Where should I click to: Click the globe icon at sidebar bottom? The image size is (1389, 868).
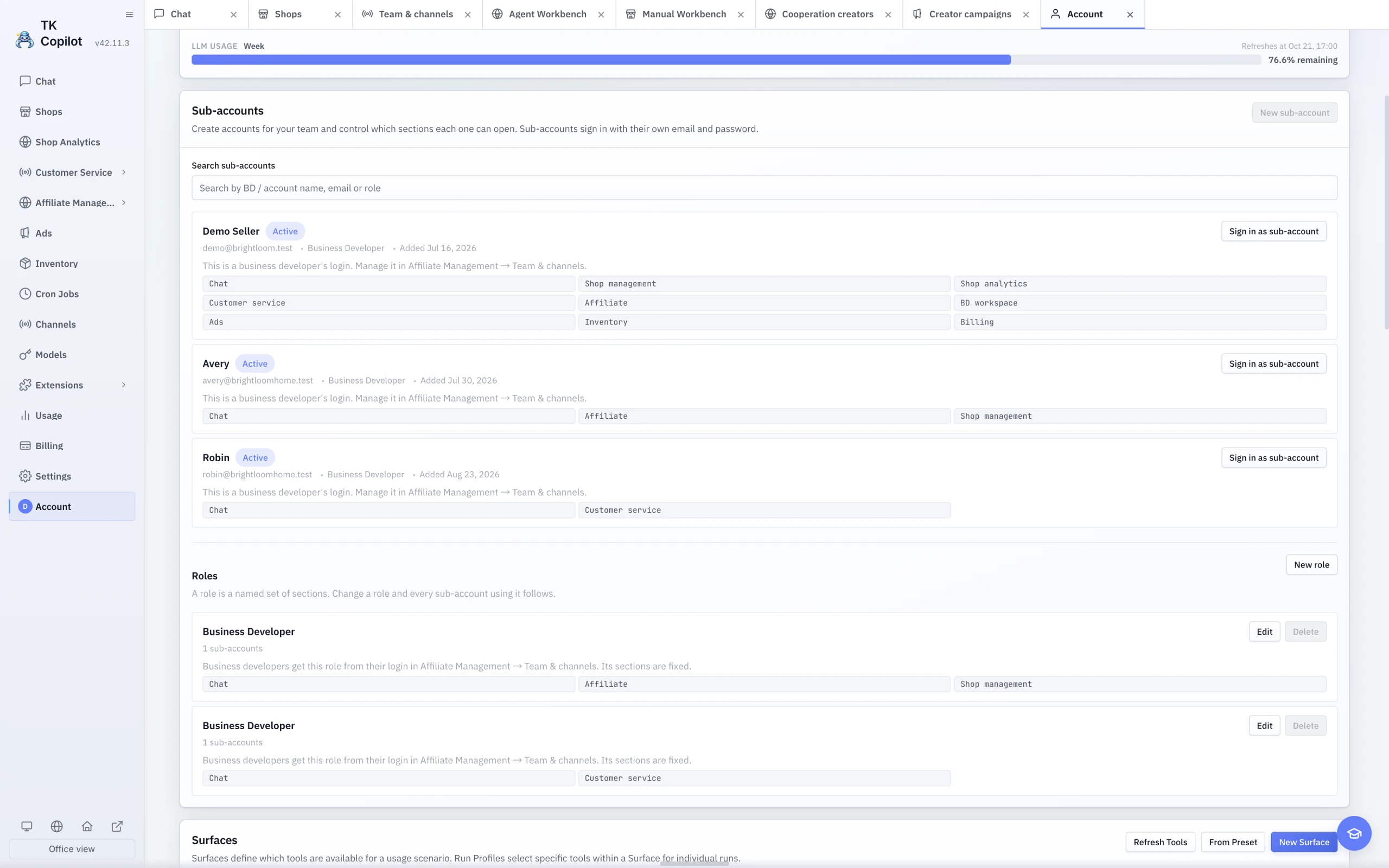click(57, 826)
